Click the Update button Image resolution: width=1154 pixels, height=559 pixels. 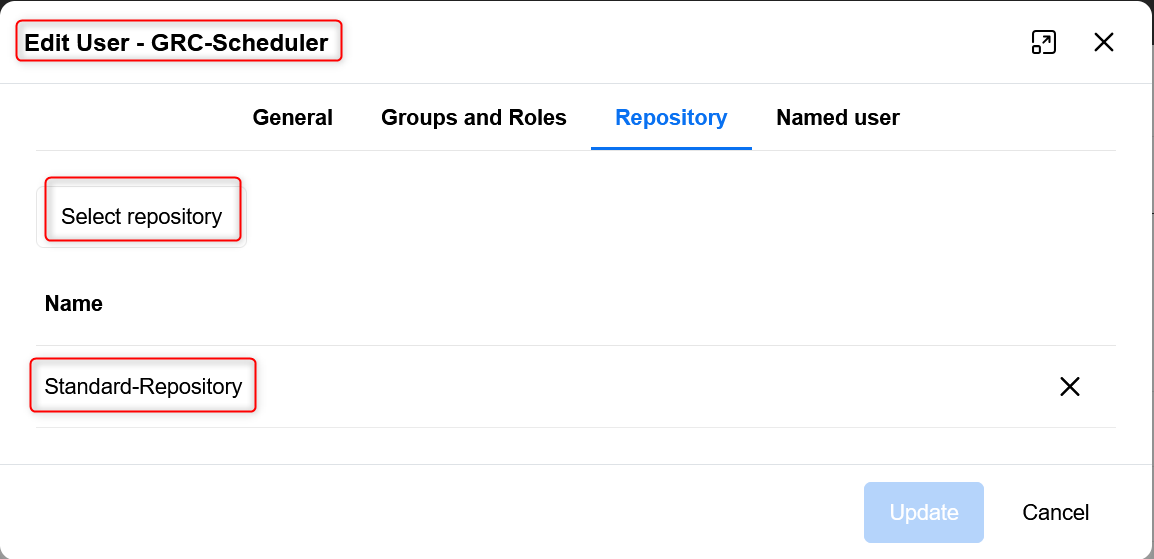click(x=923, y=512)
